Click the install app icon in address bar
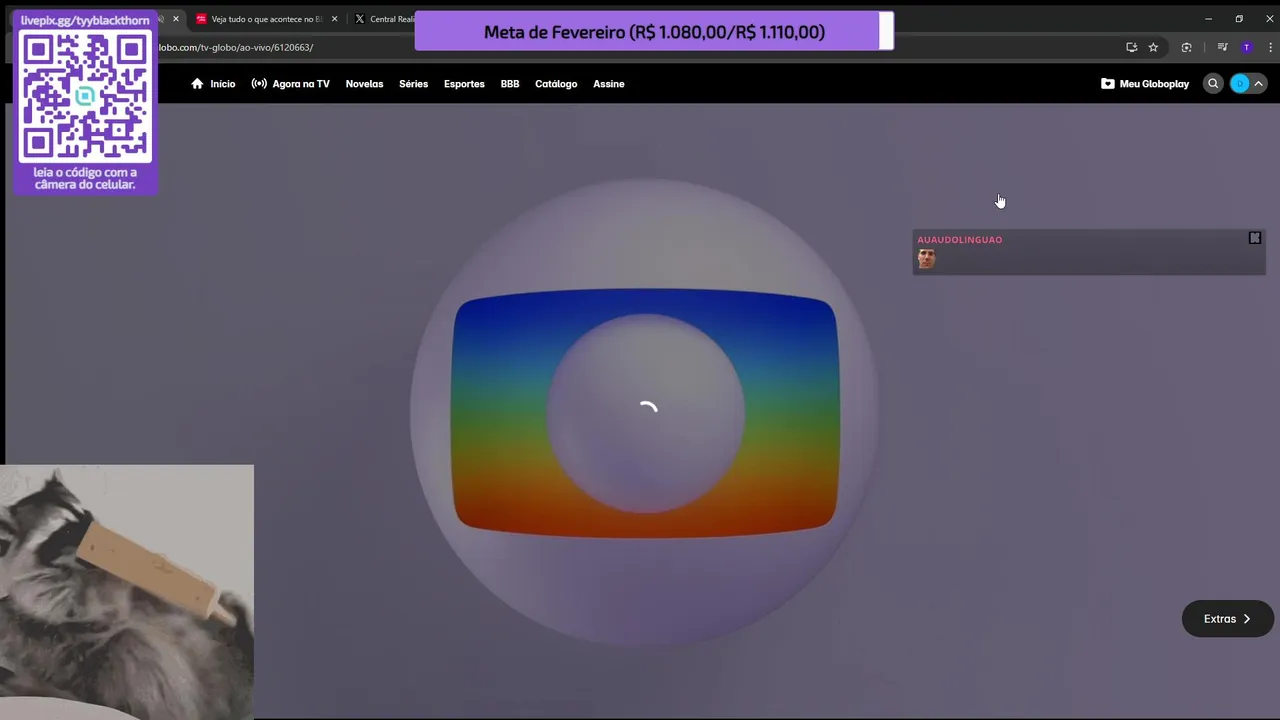The height and width of the screenshot is (720, 1280). (1131, 47)
